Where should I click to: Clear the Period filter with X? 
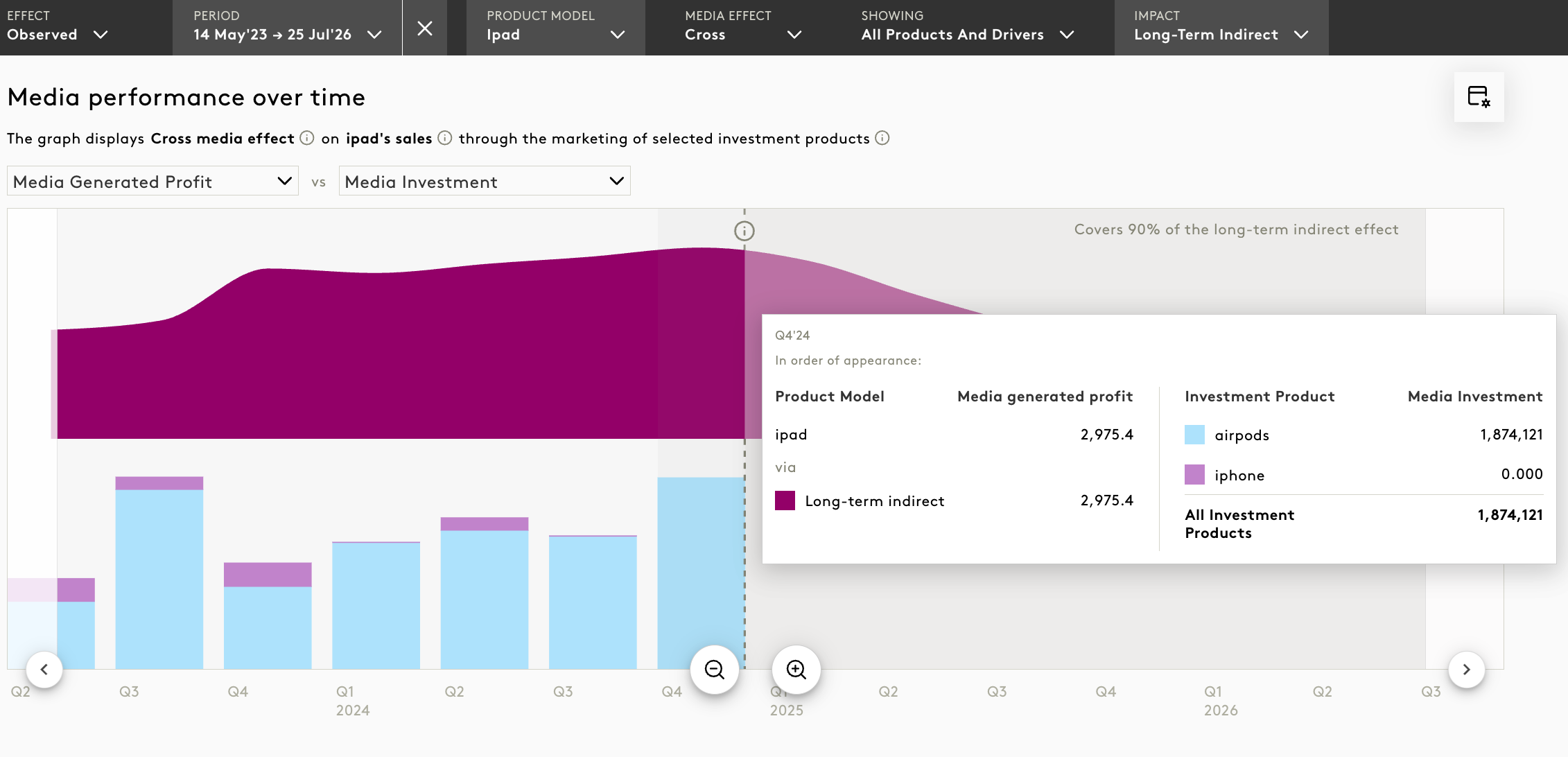point(425,28)
